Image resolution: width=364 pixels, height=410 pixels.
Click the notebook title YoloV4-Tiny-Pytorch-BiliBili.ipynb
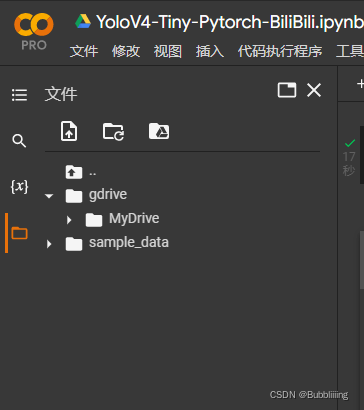[230, 22]
